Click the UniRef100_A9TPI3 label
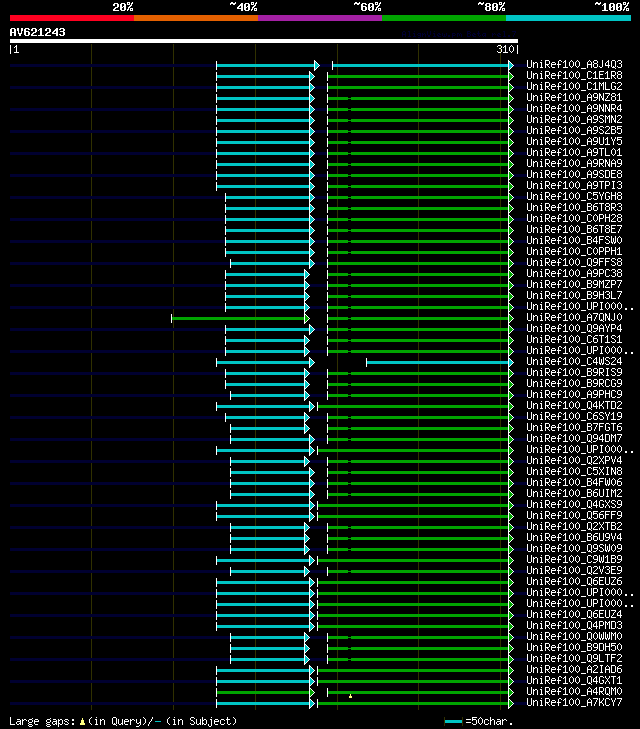The image size is (640, 729). click(574, 186)
